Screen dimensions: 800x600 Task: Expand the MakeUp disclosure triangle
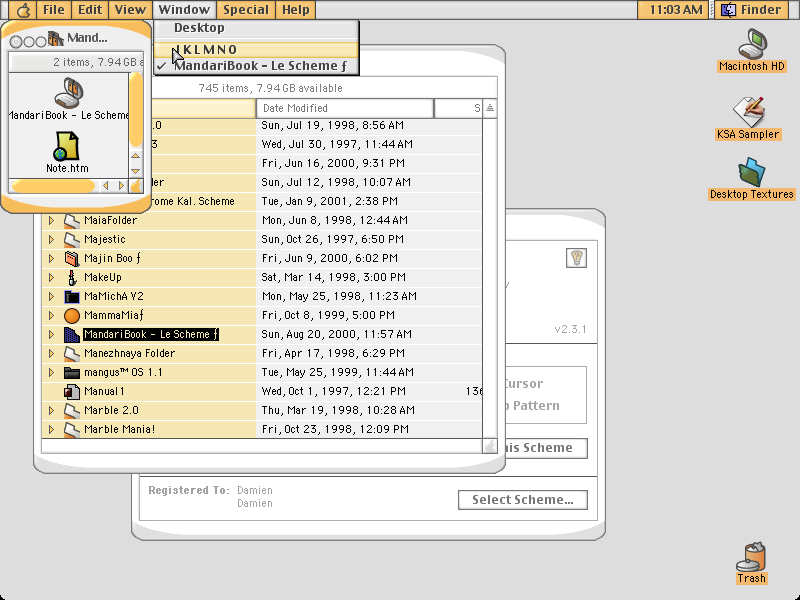(52, 278)
